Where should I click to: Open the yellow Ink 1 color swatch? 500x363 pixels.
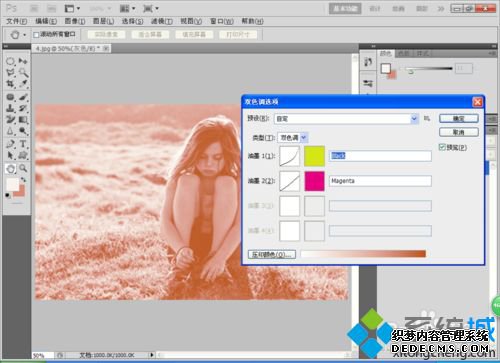point(314,156)
